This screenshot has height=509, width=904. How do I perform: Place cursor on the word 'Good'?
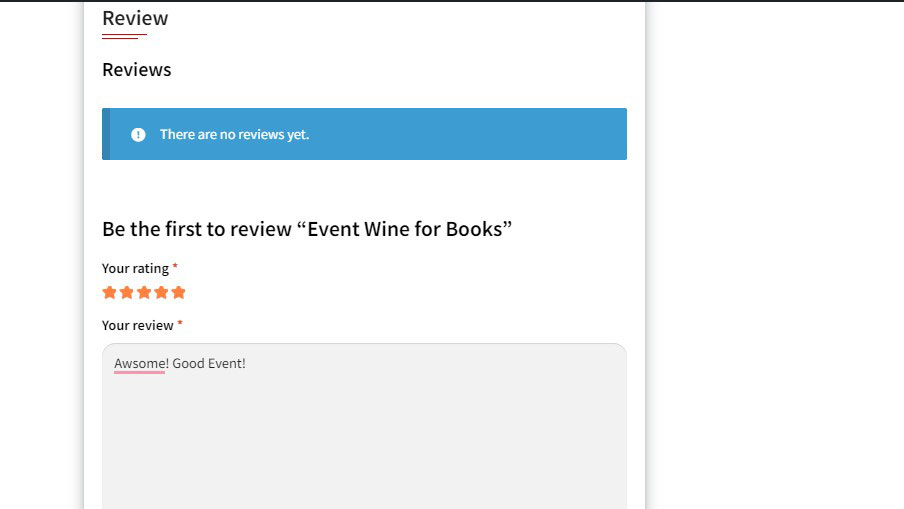point(188,363)
